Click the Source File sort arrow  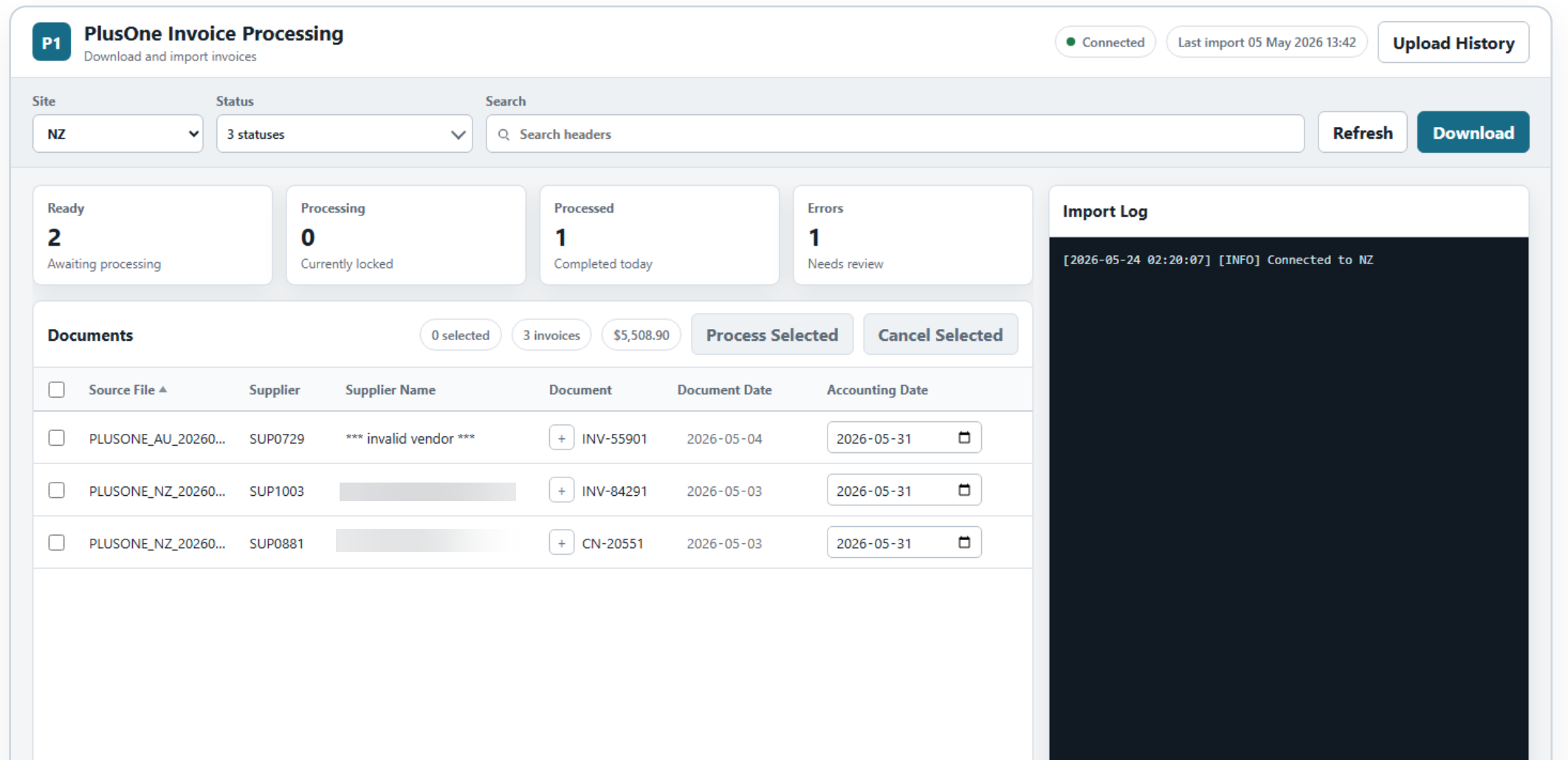[x=163, y=389]
